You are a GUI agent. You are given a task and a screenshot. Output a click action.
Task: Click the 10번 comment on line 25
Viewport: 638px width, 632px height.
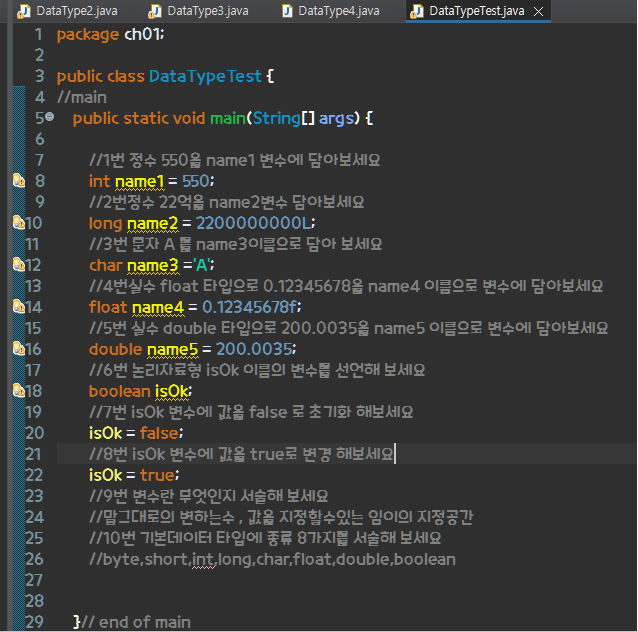point(265,538)
